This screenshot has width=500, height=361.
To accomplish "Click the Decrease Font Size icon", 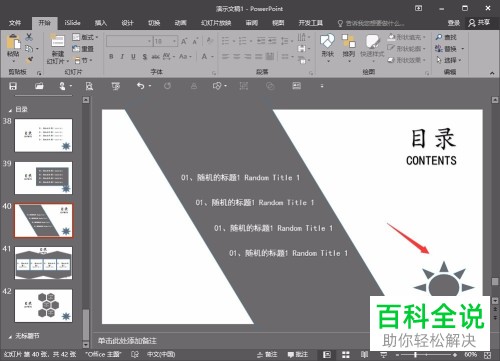I will pyautogui.click(x=195, y=41).
